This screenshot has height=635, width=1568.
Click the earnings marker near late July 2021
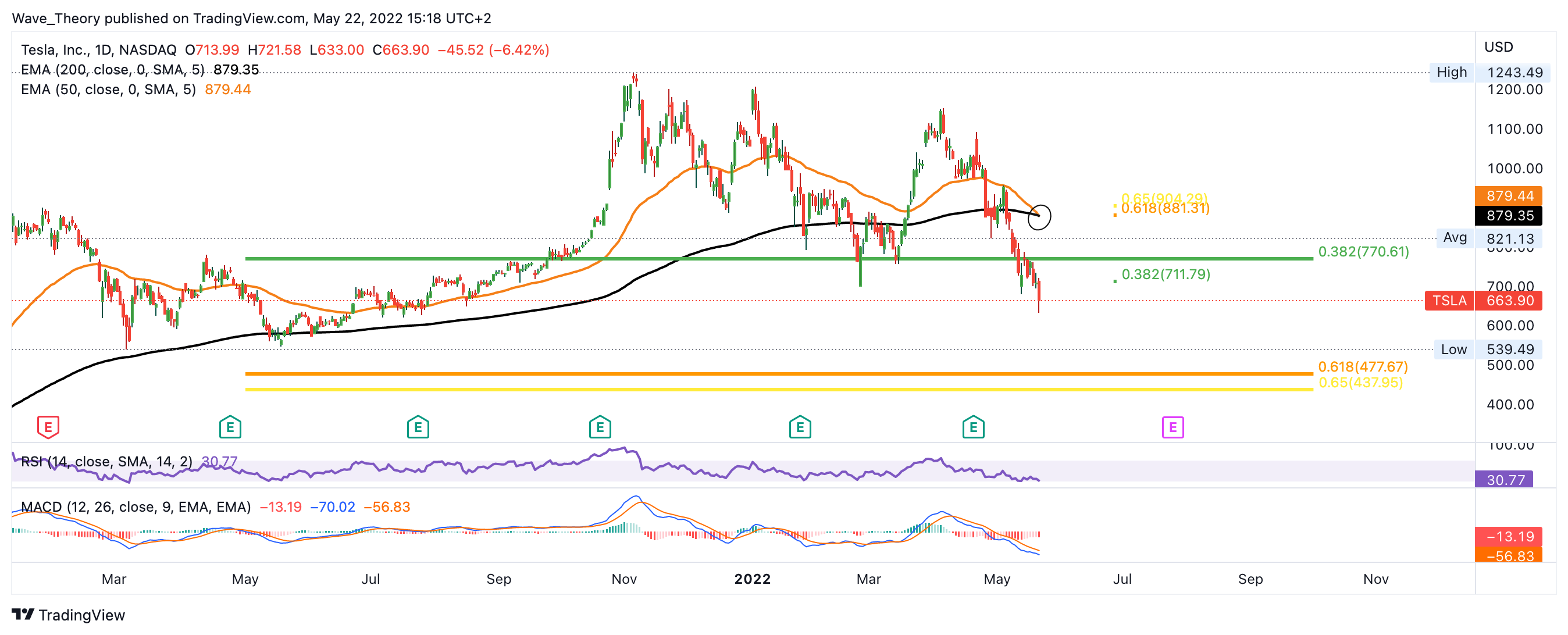pyautogui.click(x=418, y=427)
